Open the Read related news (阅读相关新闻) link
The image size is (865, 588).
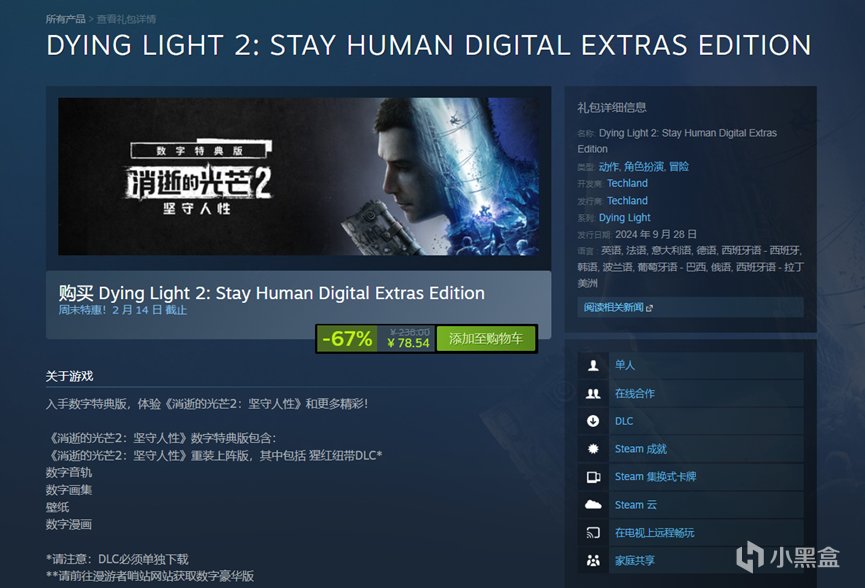tap(617, 307)
